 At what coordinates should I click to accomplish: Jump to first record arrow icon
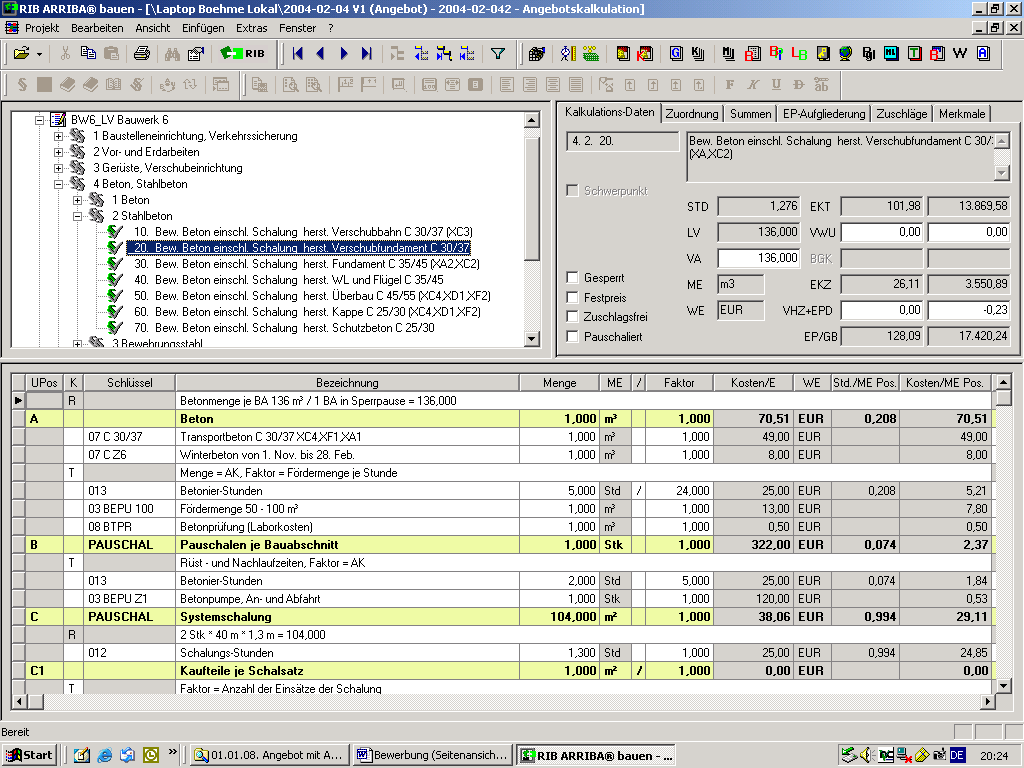pyautogui.click(x=297, y=53)
